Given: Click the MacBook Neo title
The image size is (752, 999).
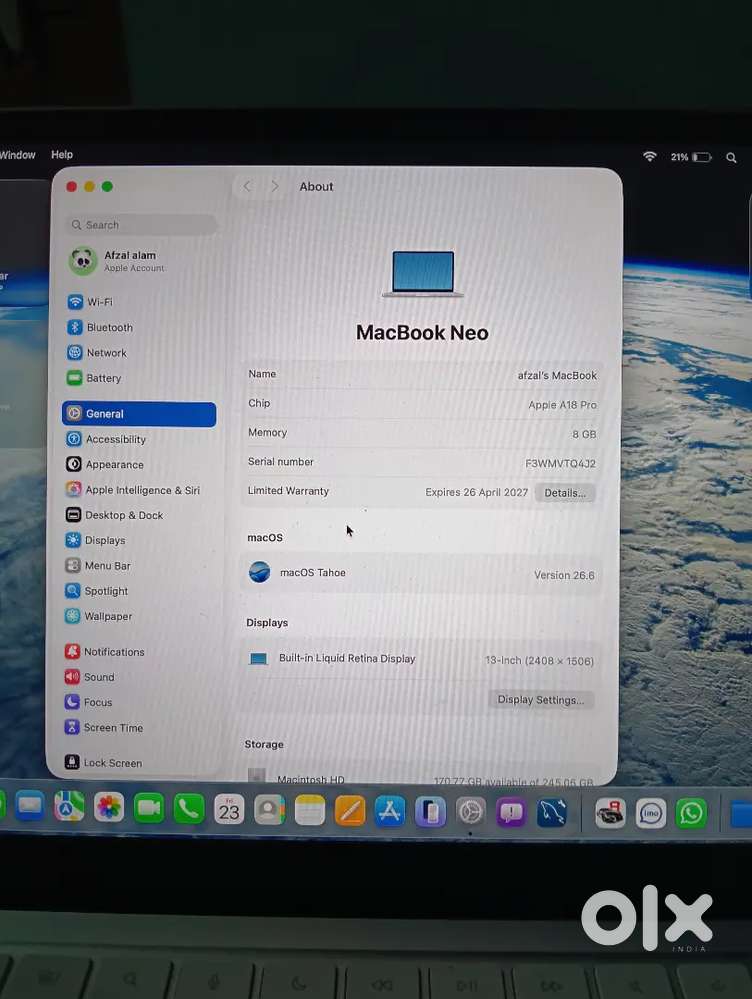Looking at the screenshot, I should [x=423, y=333].
